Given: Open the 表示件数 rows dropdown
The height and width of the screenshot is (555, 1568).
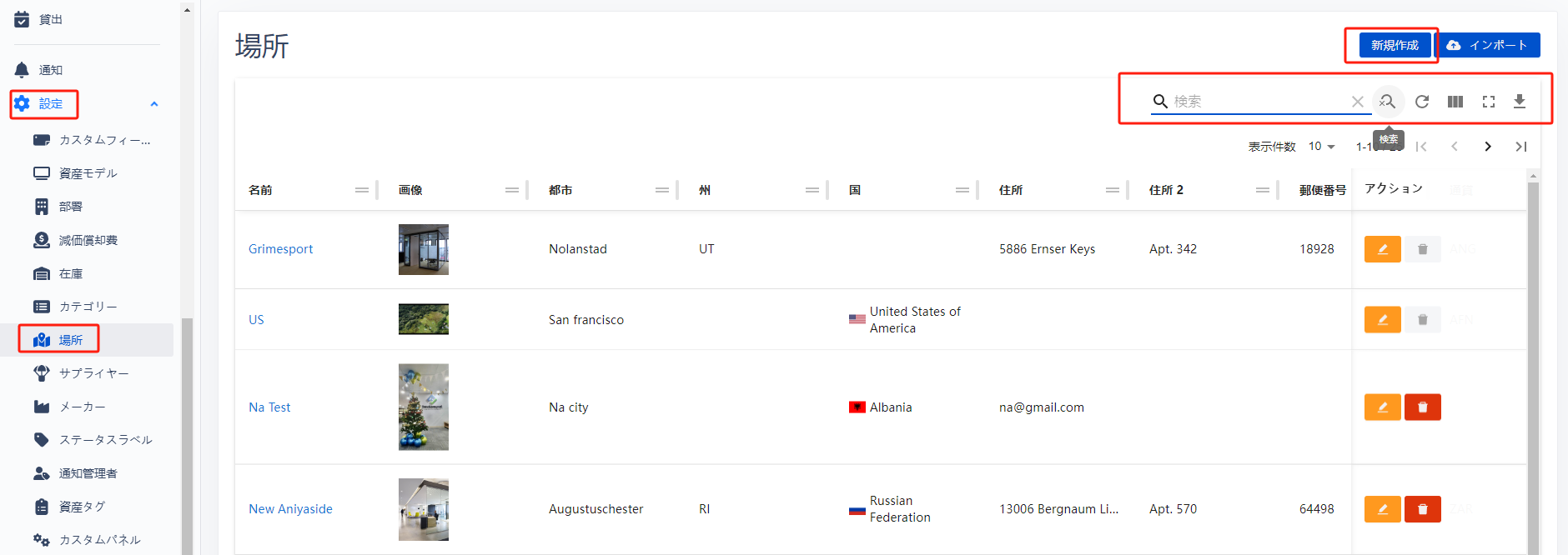Looking at the screenshot, I should tap(1322, 147).
